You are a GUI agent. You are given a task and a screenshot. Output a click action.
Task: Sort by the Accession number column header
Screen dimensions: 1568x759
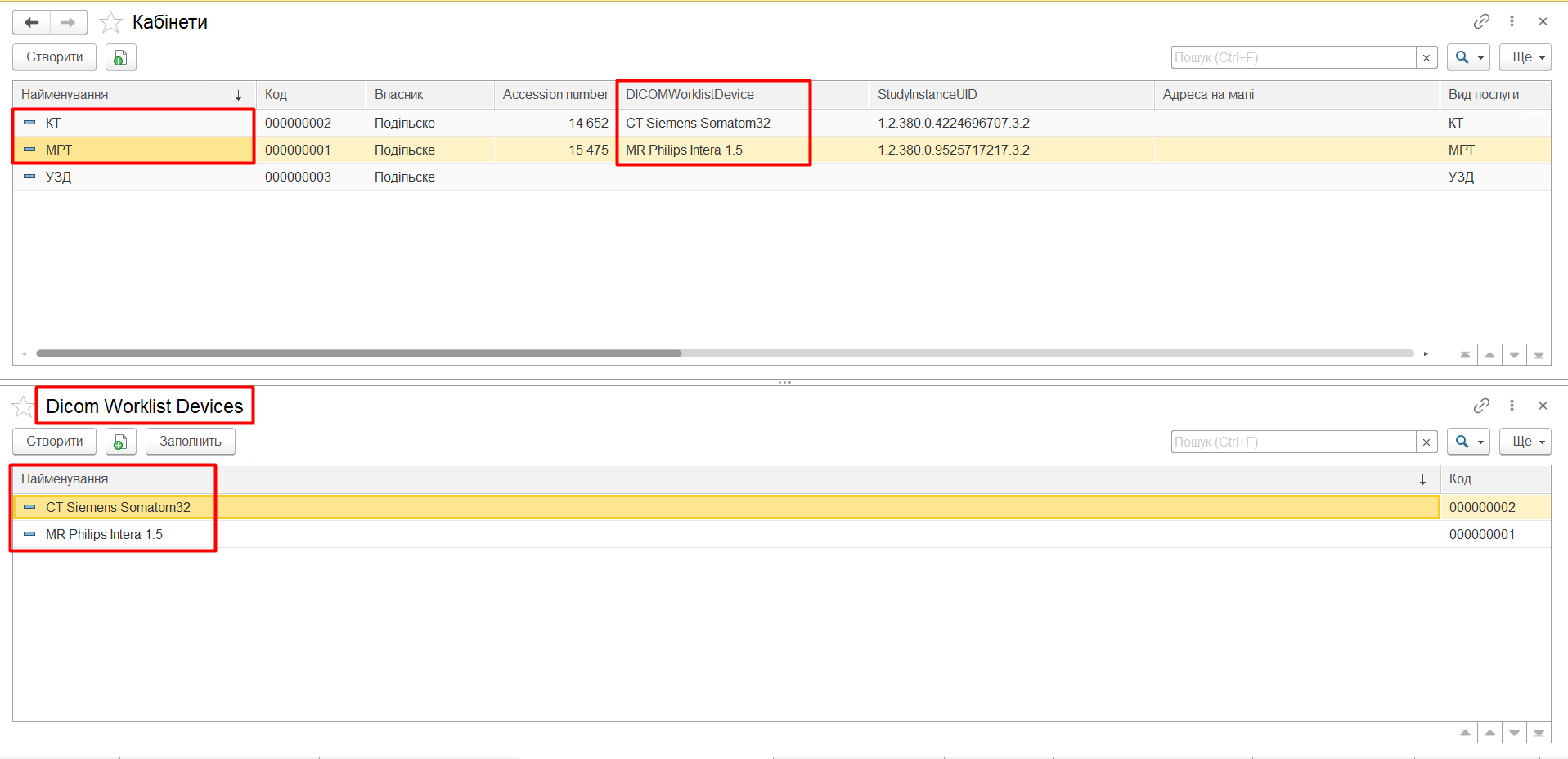coord(555,95)
